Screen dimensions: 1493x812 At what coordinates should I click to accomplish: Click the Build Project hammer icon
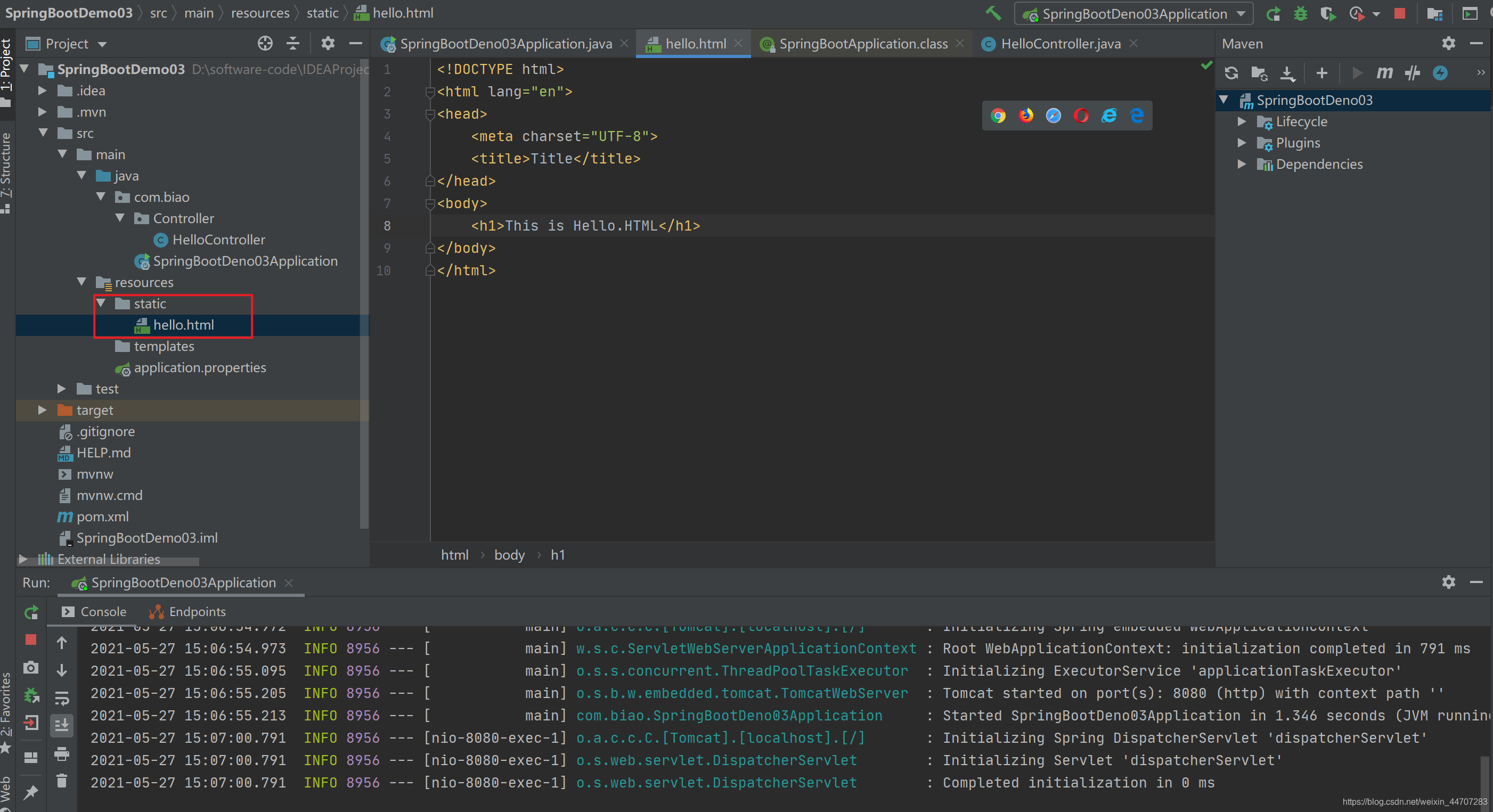point(993,13)
